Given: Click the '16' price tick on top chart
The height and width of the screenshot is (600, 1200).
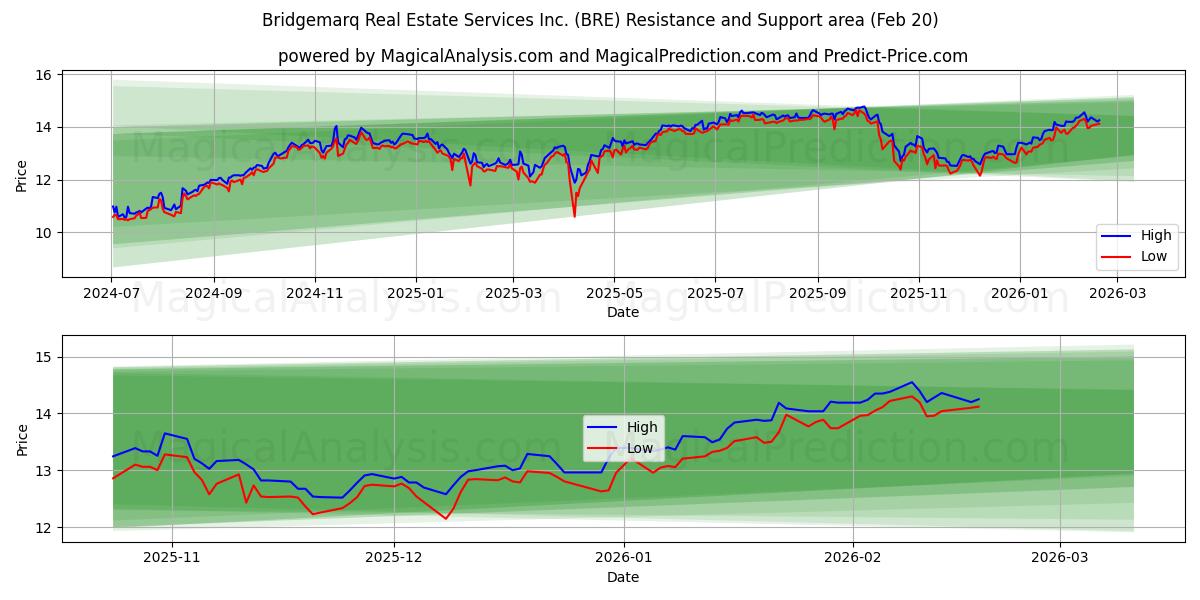Looking at the screenshot, I should tap(45, 75).
